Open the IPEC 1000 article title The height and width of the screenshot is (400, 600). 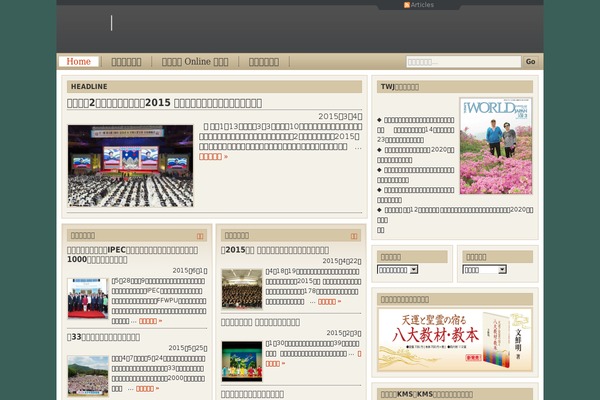[132, 255]
